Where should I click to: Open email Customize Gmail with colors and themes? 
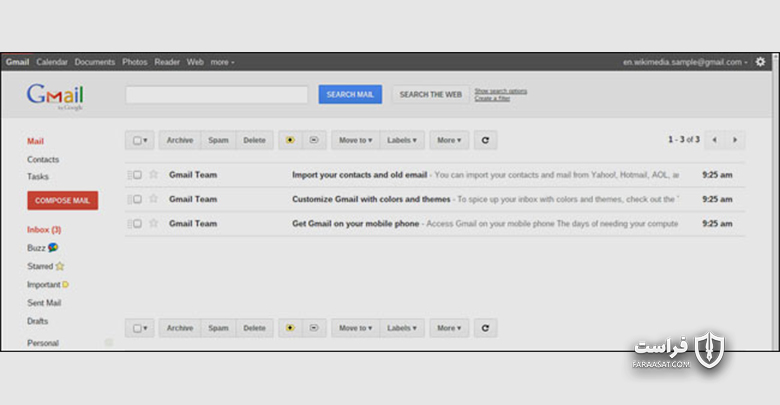coord(435,199)
